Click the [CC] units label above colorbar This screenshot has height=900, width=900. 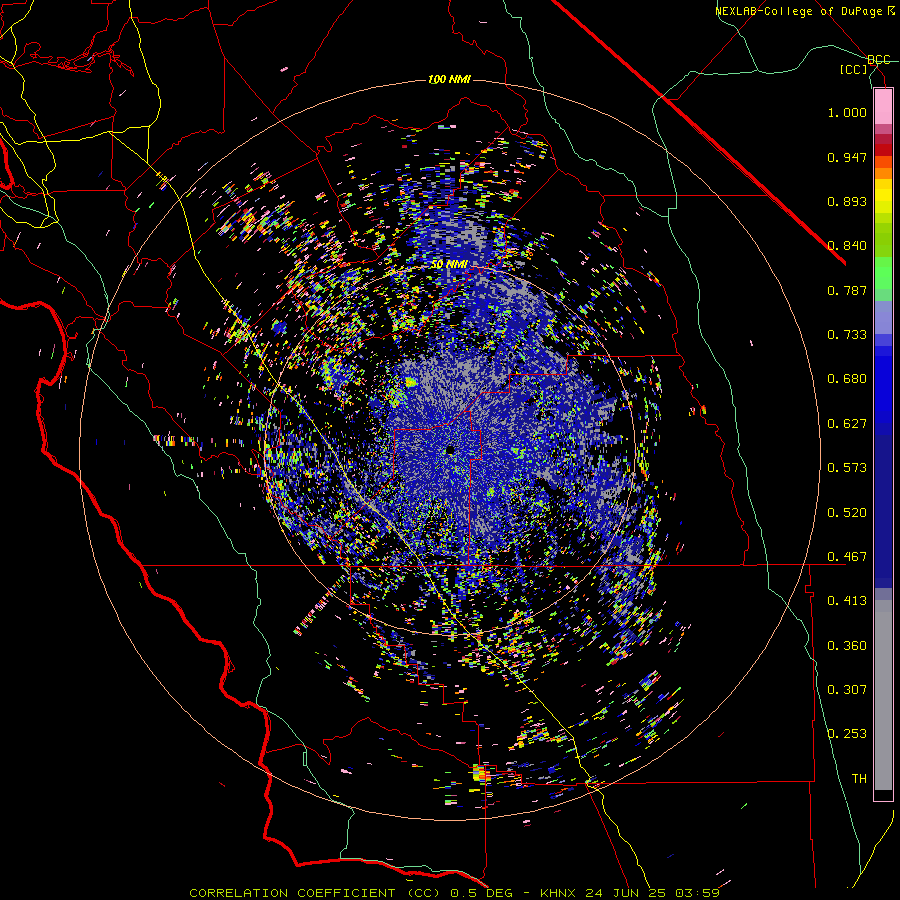[x=854, y=69]
